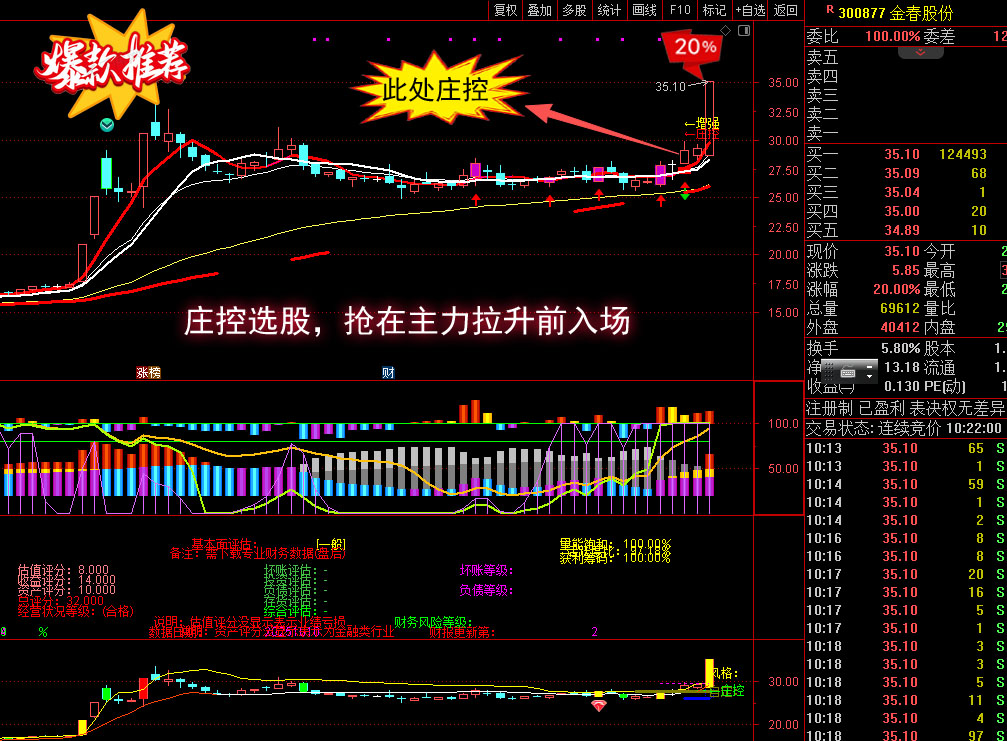Click the 财 financial info badge

[388, 373]
